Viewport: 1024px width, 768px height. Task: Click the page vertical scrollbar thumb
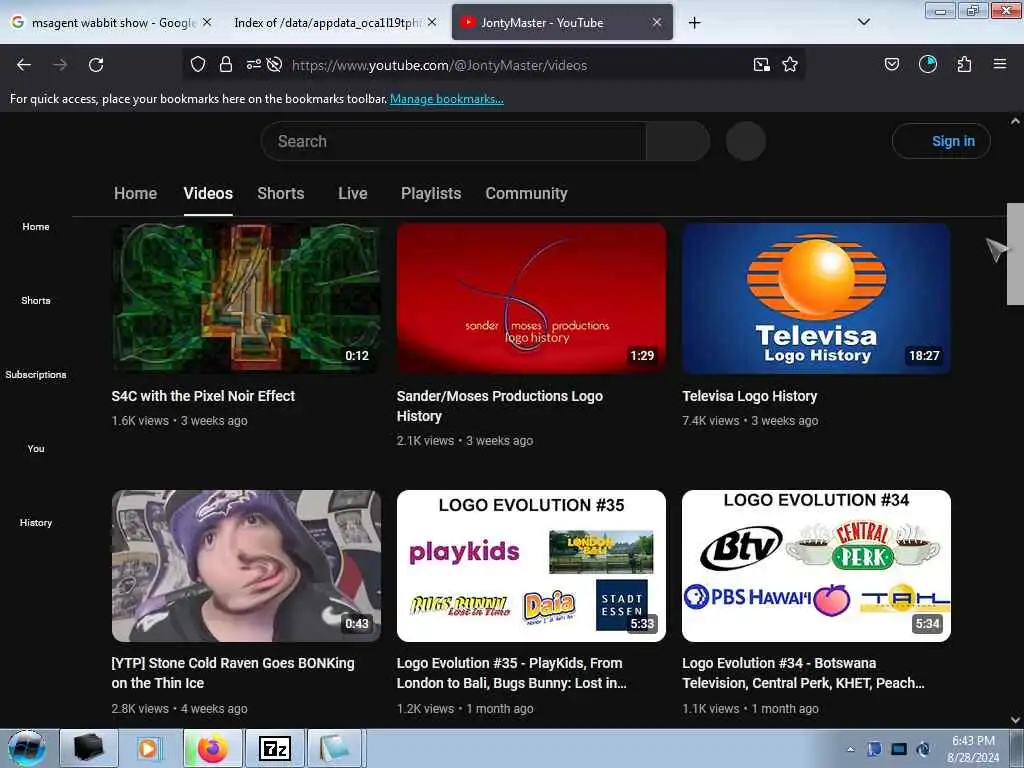(x=1015, y=255)
